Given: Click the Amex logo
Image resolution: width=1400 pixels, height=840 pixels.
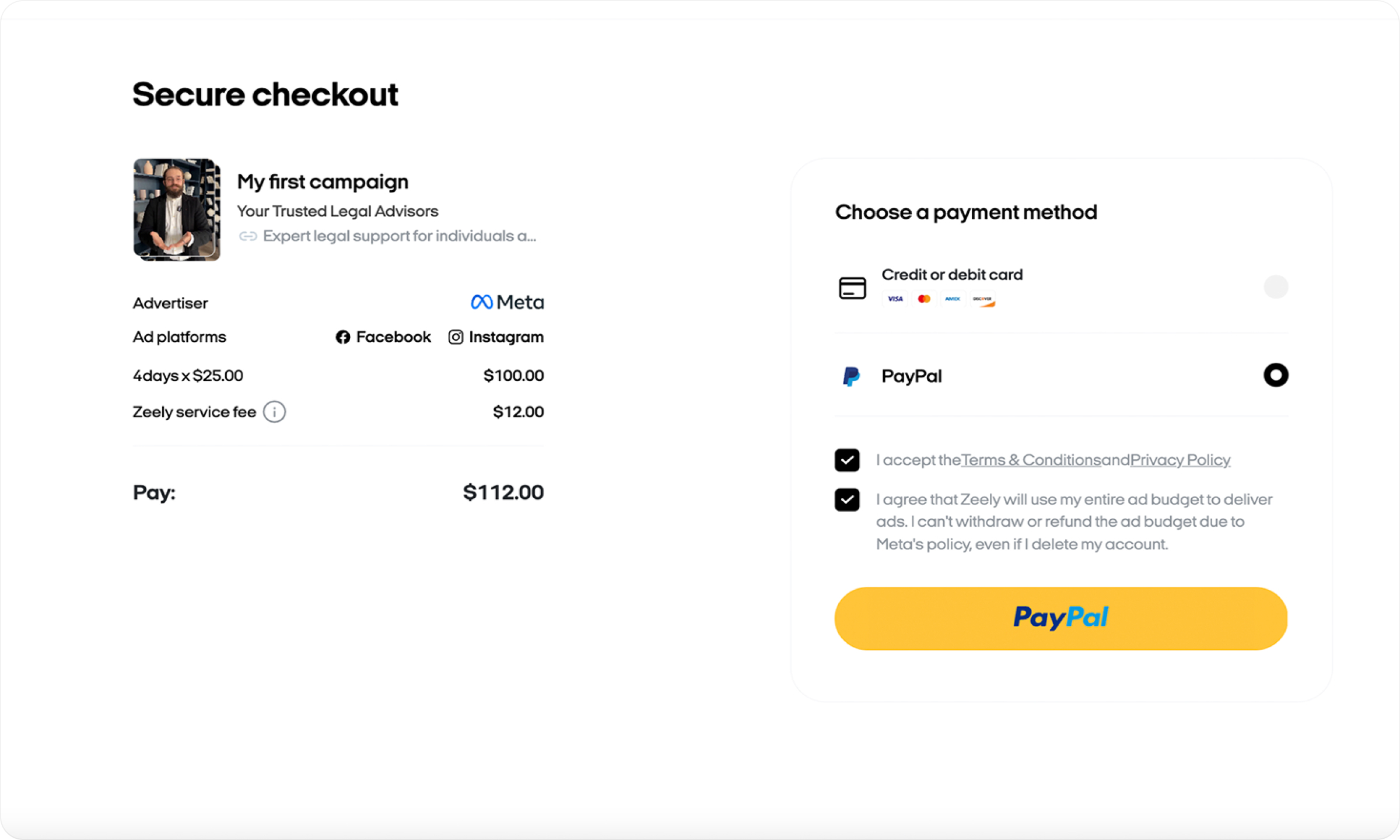Looking at the screenshot, I should pyautogui.click(x=953, y=299).
